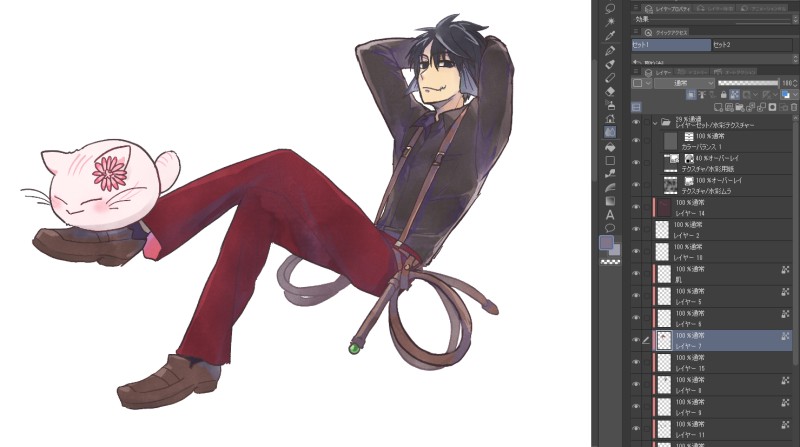This screenshot has height=447, width=800.
Task: Select the Gradient tool
Action: (610, 201)
